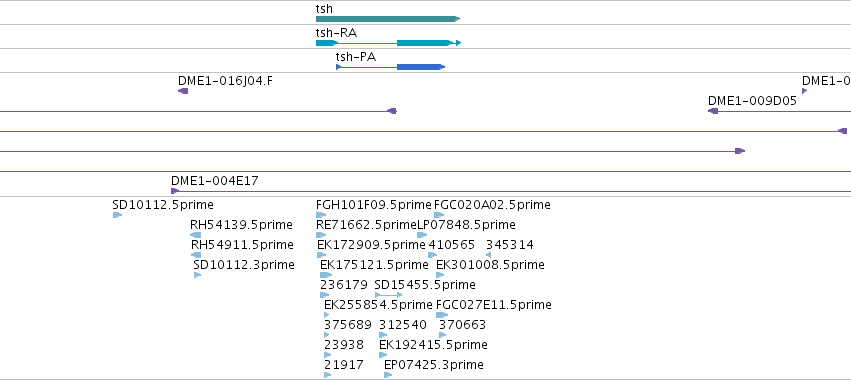
Task: Select the RH54911.5prime EST arrow
Action: [x=196, y=255]
